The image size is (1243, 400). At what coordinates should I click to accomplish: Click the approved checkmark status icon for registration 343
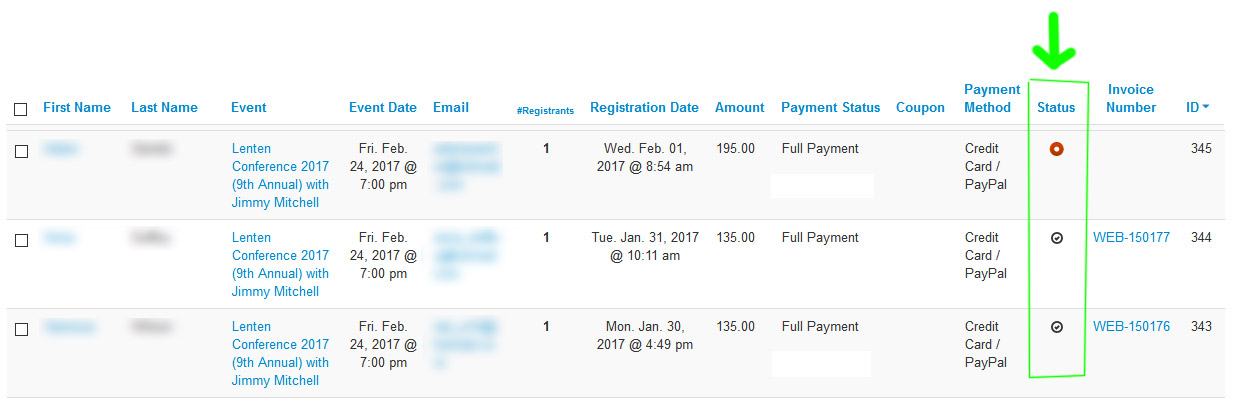(x=1056, y=327)
